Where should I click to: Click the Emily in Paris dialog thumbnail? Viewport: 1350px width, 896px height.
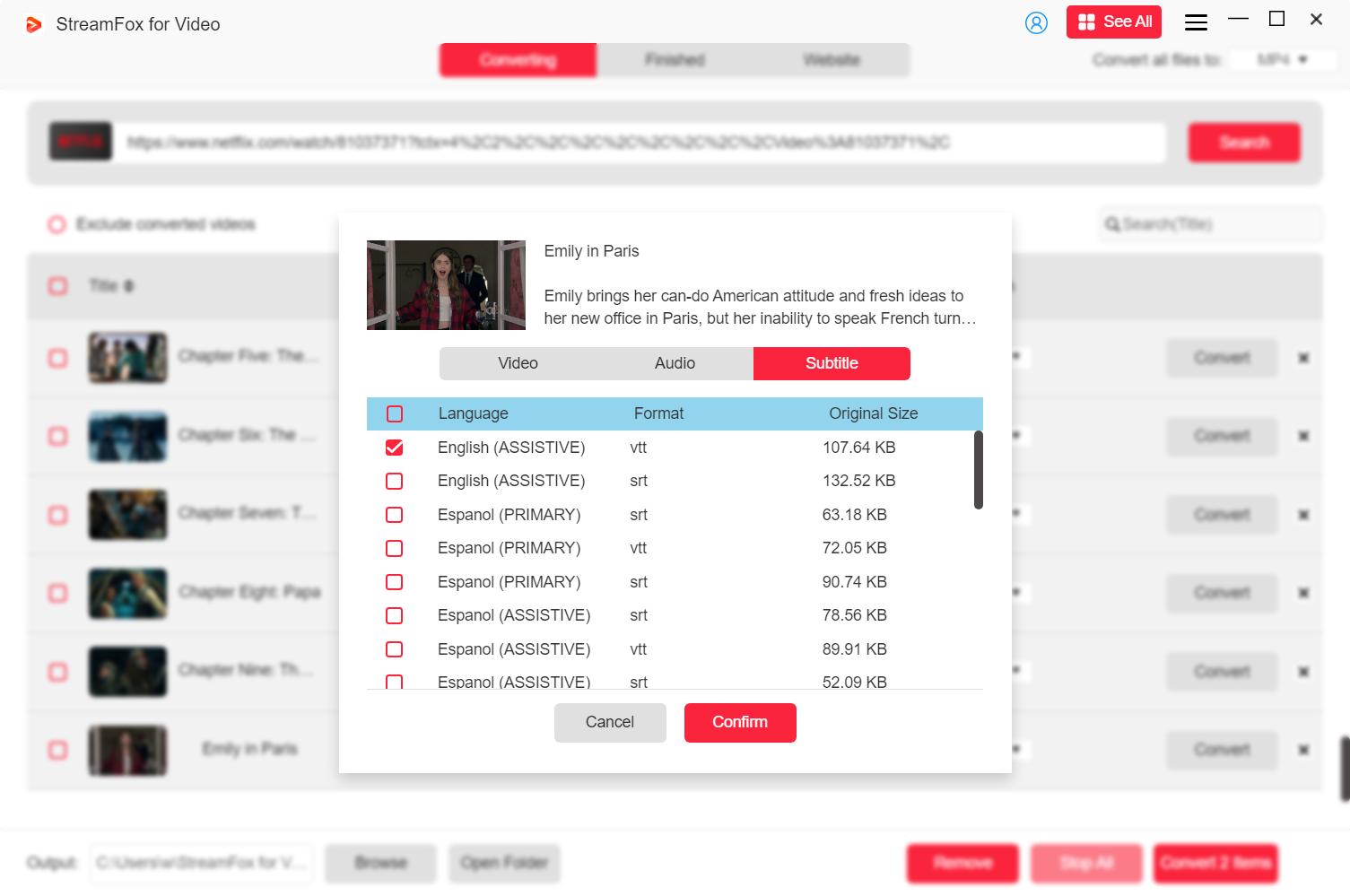pyautogui.click(x=446, y=285)
